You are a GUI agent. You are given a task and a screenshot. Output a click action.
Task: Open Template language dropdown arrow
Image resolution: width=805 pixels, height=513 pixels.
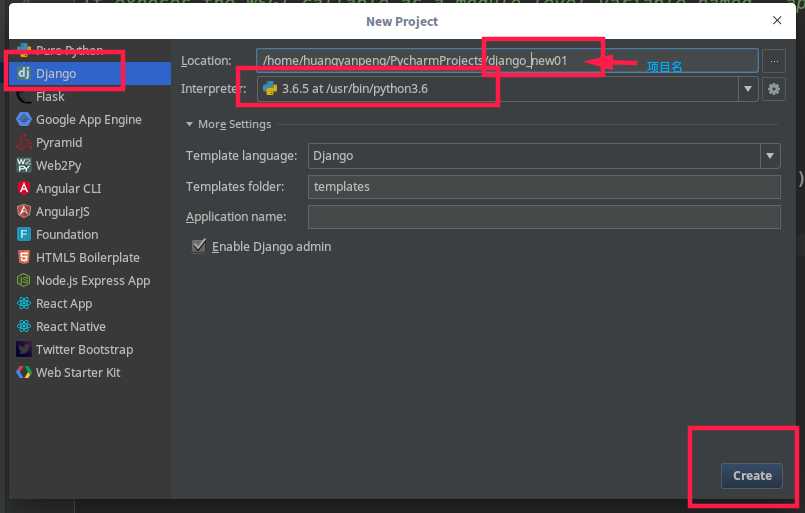(x=770, y=156)
